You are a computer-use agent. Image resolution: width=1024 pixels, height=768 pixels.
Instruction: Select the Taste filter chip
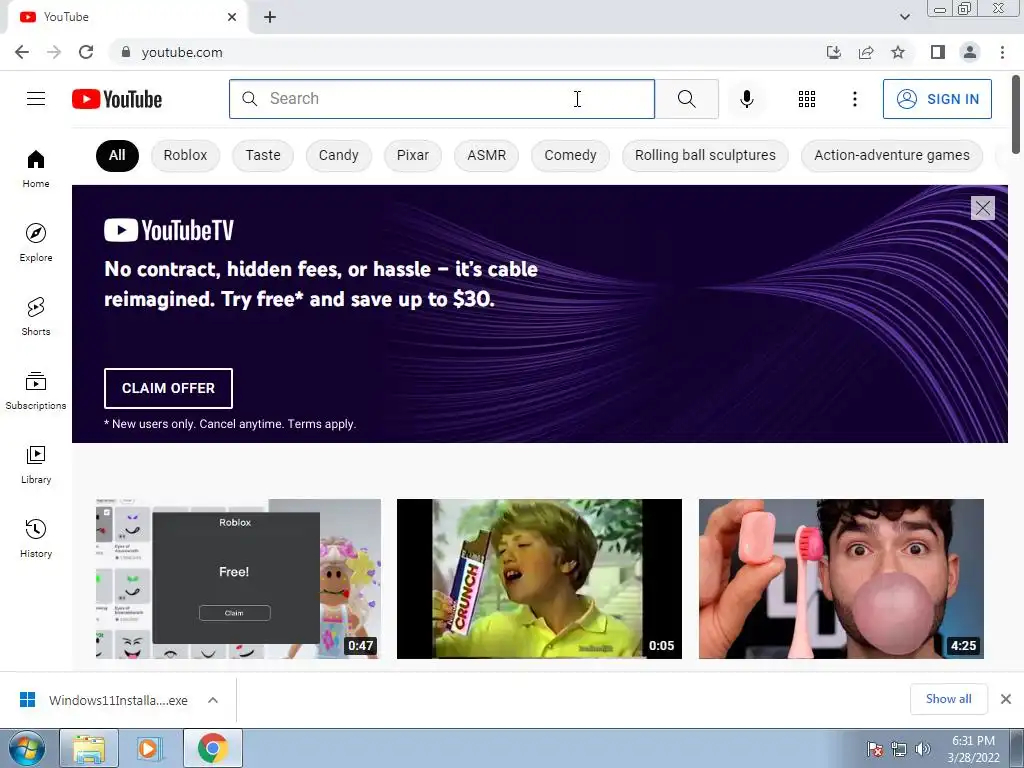tap(263, 155)
